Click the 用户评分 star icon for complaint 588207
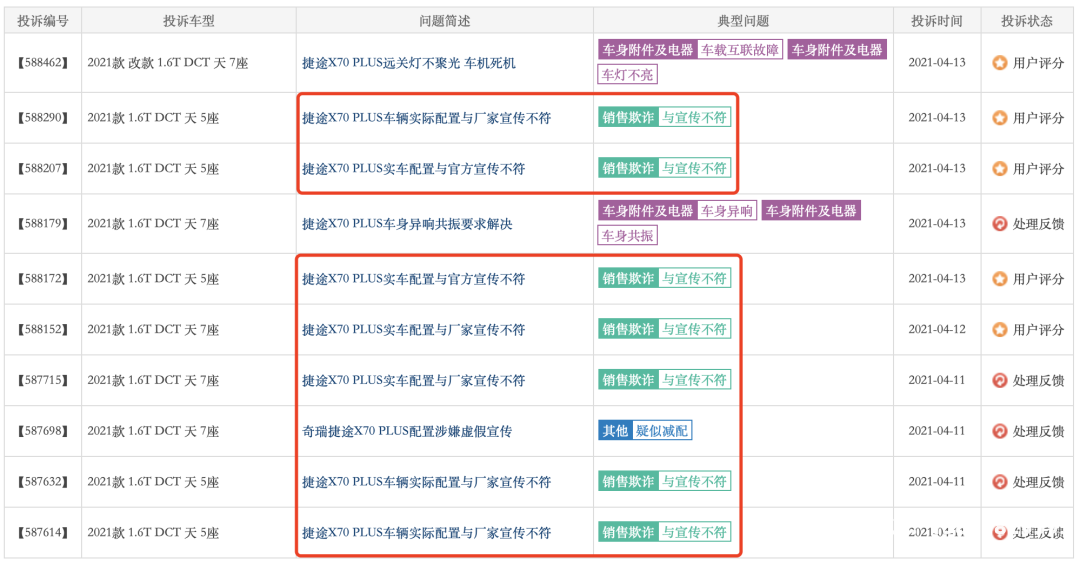This screenshot has width=1080, height=565. [999, 169]
